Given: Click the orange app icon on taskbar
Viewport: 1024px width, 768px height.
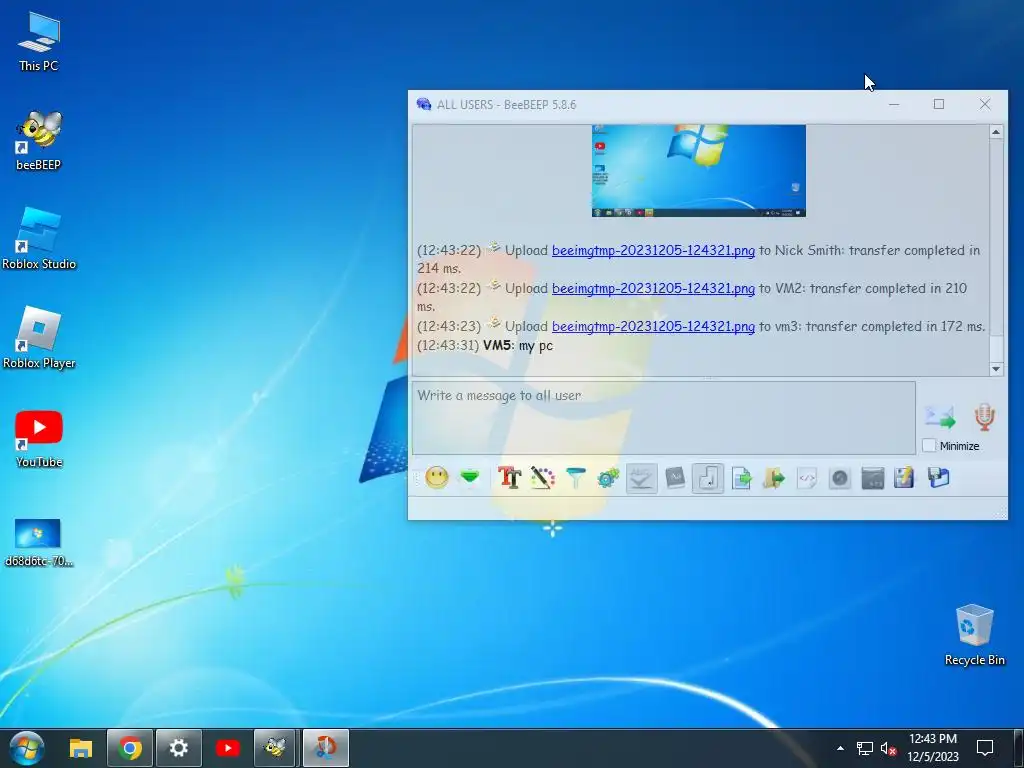Looking at the screenshot, I should tap(325, 748).
